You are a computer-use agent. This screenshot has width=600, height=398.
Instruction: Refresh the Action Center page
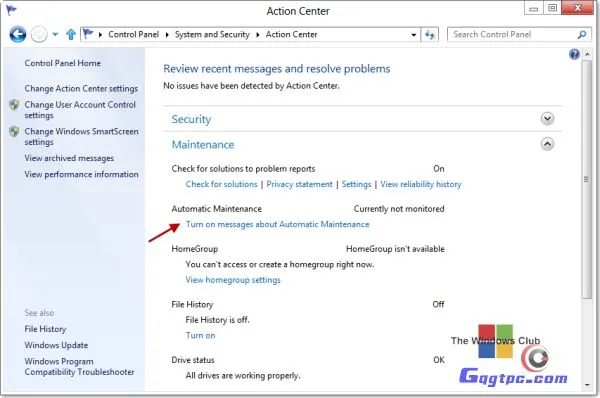point(430,35)
